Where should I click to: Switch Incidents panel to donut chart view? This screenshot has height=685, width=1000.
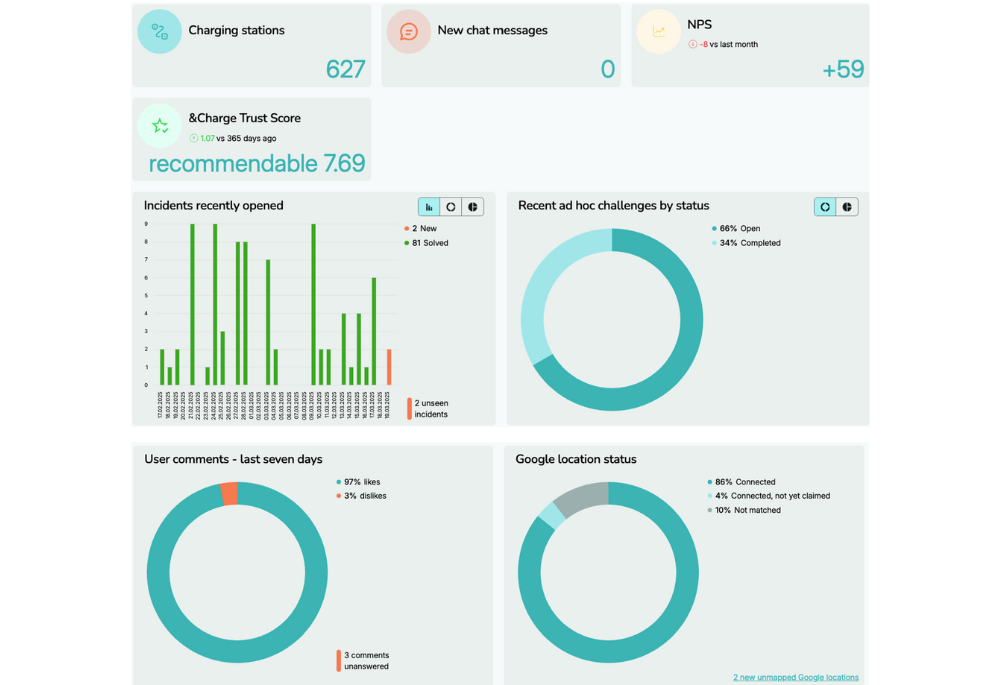[x=451, y=207]
